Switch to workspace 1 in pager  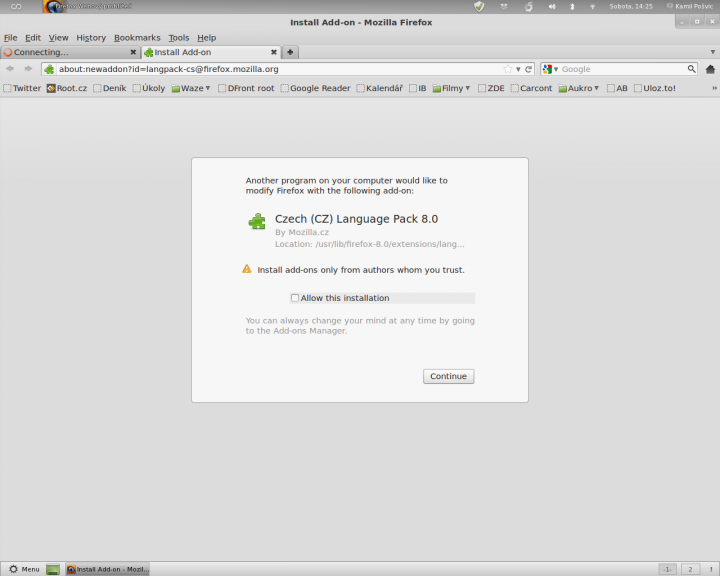tap(667, 570)
